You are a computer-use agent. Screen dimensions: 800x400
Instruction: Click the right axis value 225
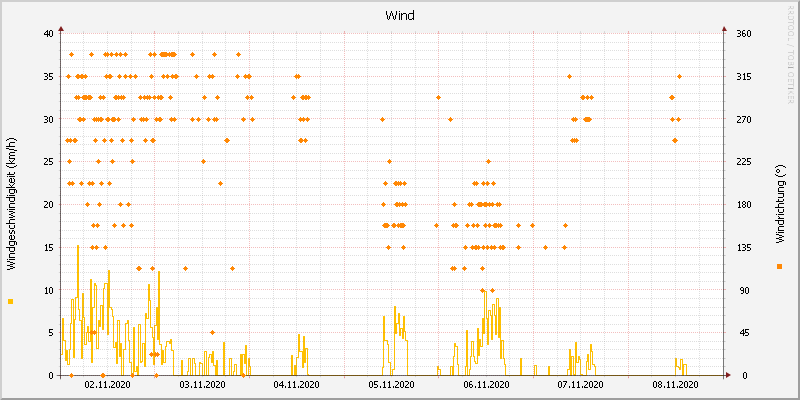[x=744, y=162]
